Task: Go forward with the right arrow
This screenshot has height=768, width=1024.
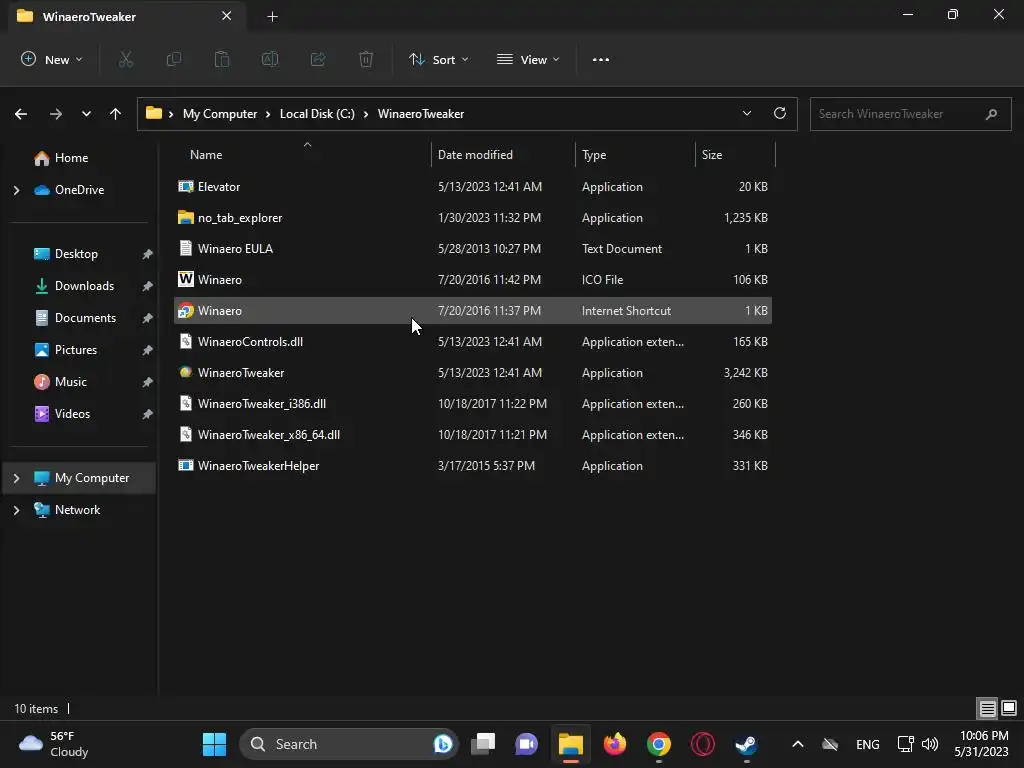Action: pos(56,114)
